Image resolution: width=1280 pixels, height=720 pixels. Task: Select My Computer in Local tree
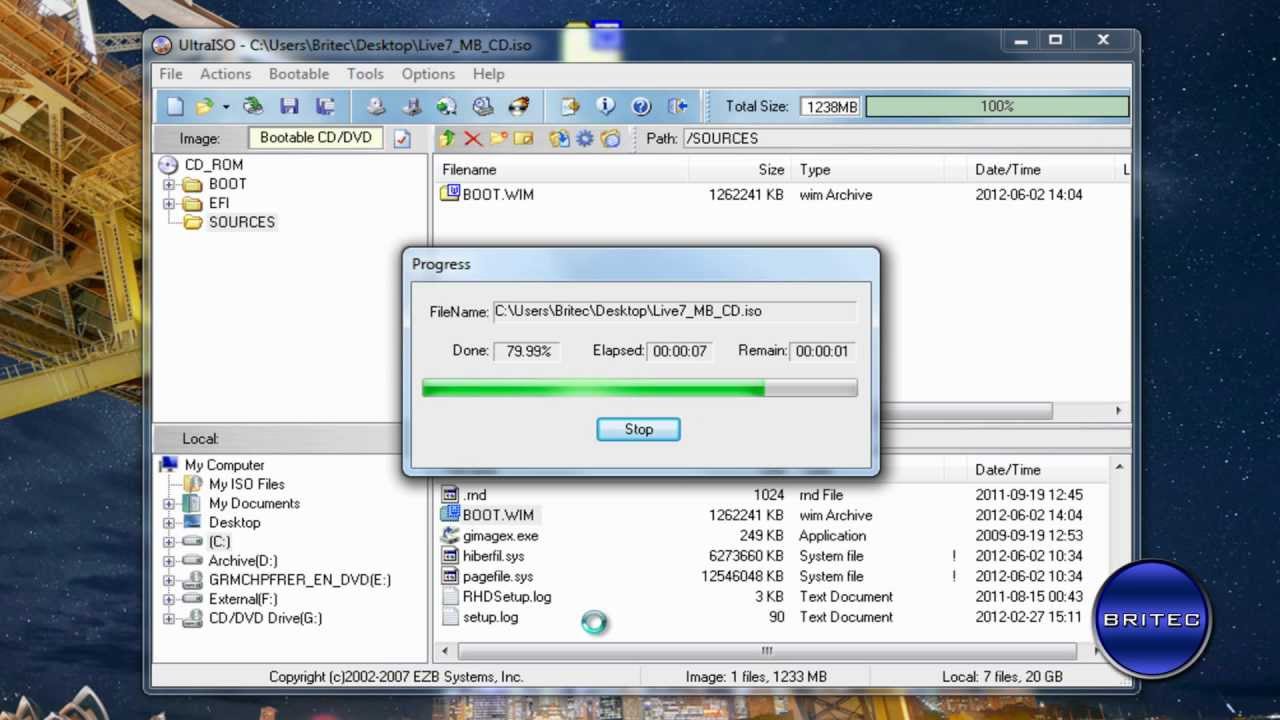point(224,465)
